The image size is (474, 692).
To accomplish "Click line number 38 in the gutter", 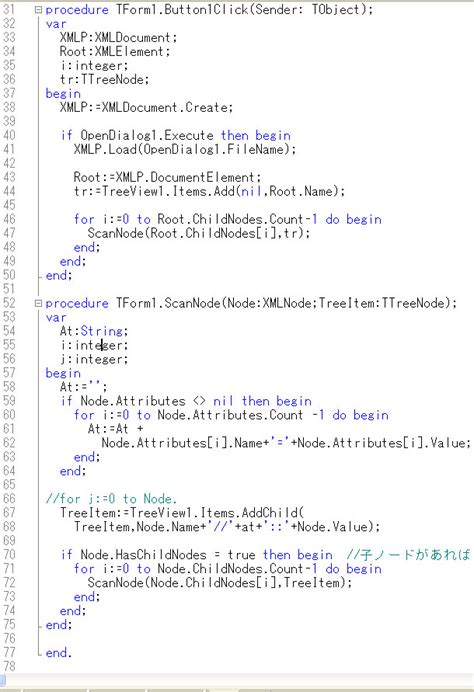I will click(x=9, y=107).
